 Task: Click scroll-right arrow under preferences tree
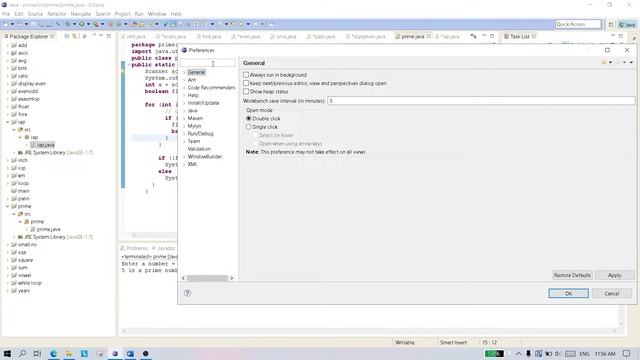[x=231, y=278]
